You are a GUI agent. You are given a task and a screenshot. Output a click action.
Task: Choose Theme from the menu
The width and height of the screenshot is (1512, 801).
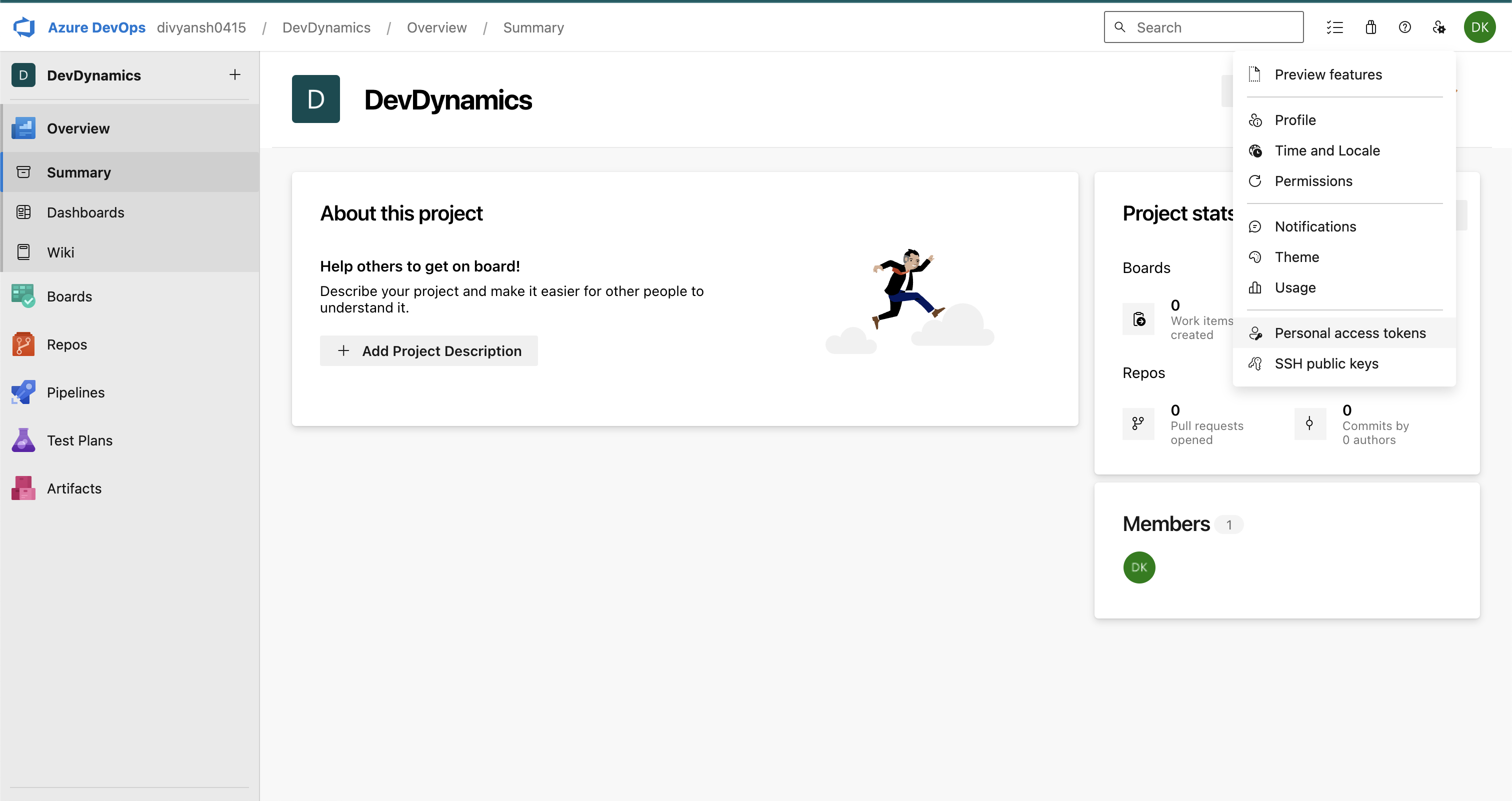point(1344,257)
